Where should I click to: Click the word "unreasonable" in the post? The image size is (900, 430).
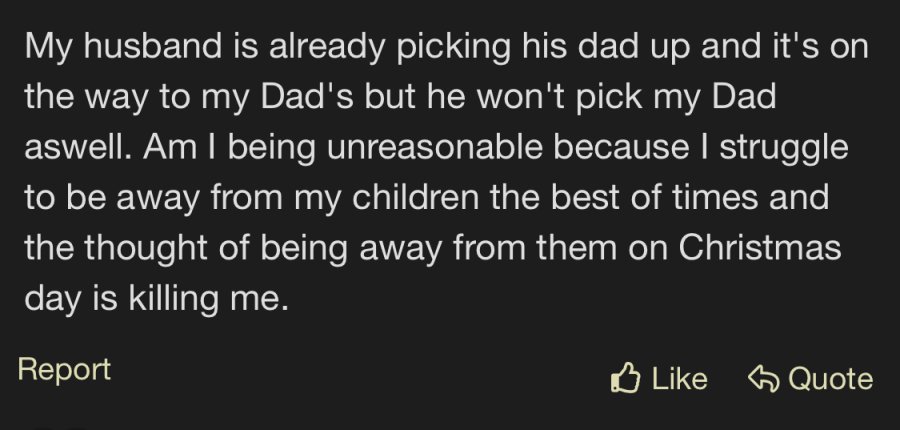[x=435, y=147]
